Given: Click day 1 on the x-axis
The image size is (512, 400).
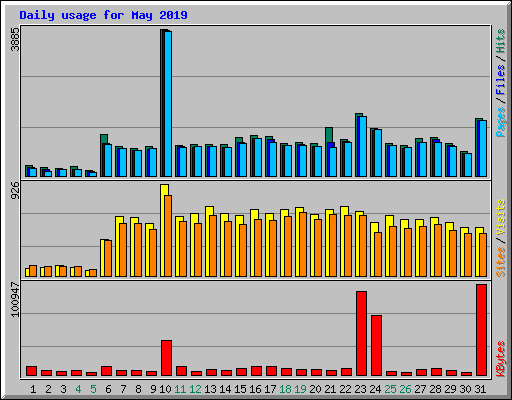Looking at the screenshot, I should pos(33,389).
